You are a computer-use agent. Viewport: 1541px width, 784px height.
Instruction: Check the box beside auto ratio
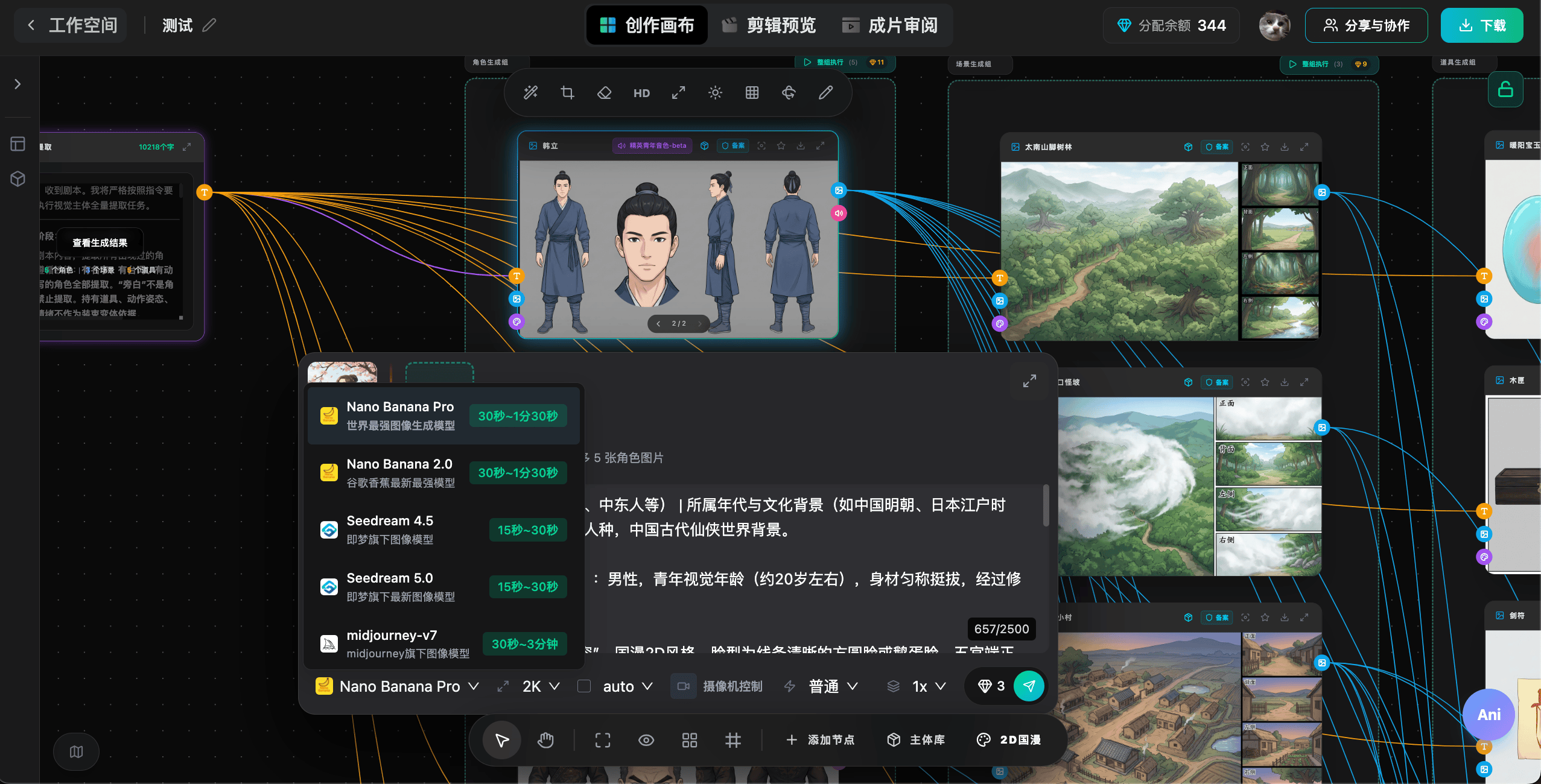pos(584,686)
